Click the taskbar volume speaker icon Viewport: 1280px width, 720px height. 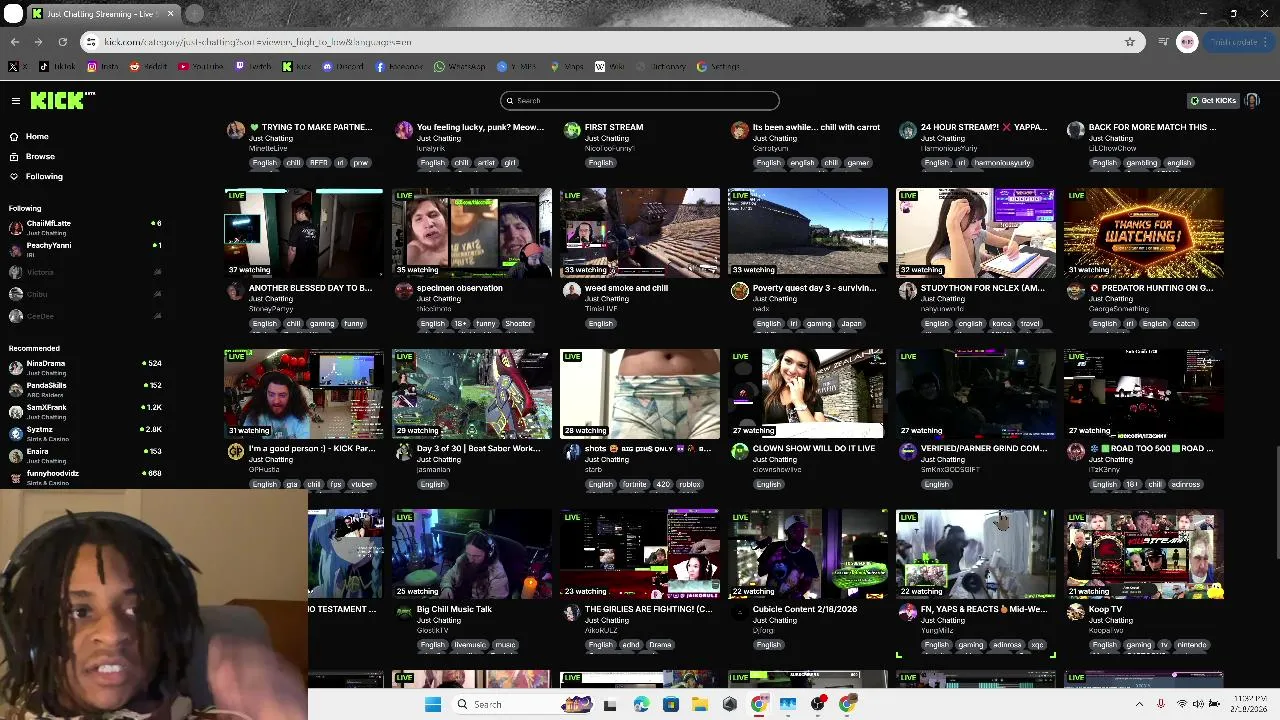[x=1198, y=704]
